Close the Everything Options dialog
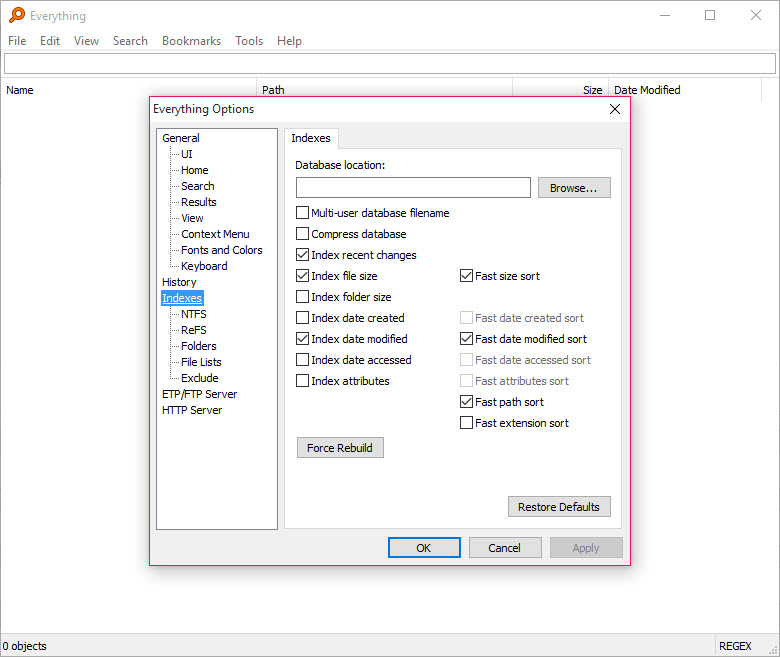 pos(615,109)
